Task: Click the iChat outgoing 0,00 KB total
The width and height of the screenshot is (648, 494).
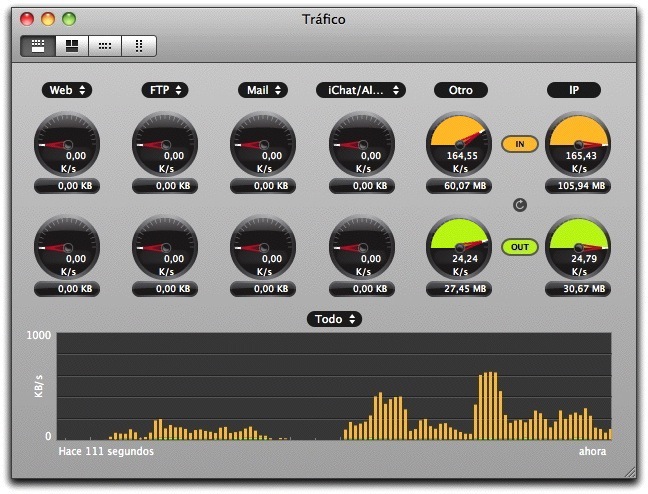Action: (362, 289)
